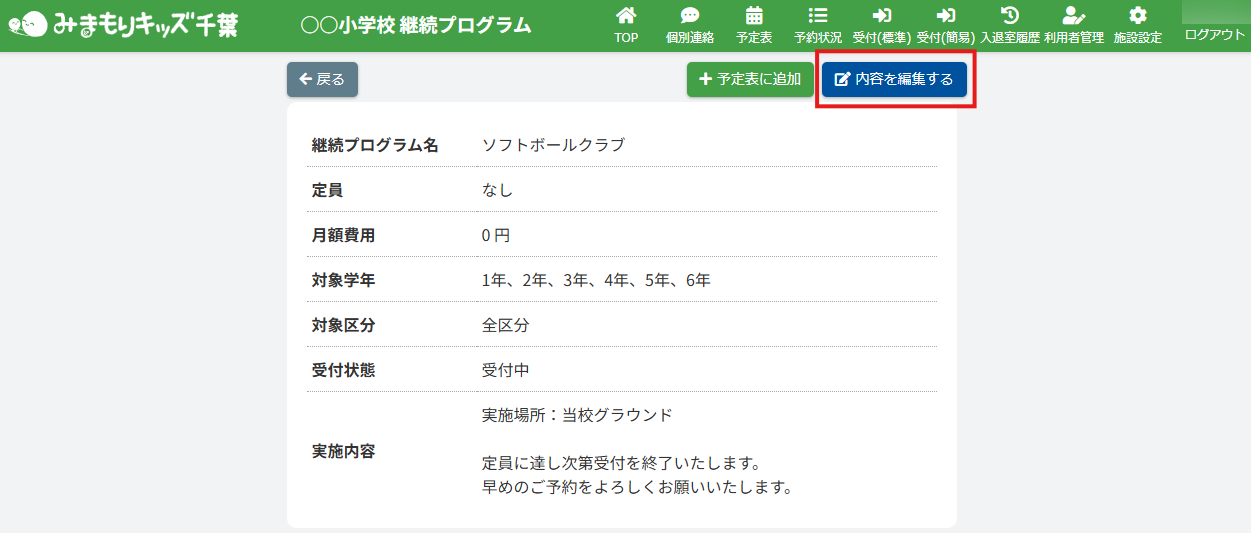
Task: Click the 実施場所：当校グラウンド text
Action: (577, 415)
